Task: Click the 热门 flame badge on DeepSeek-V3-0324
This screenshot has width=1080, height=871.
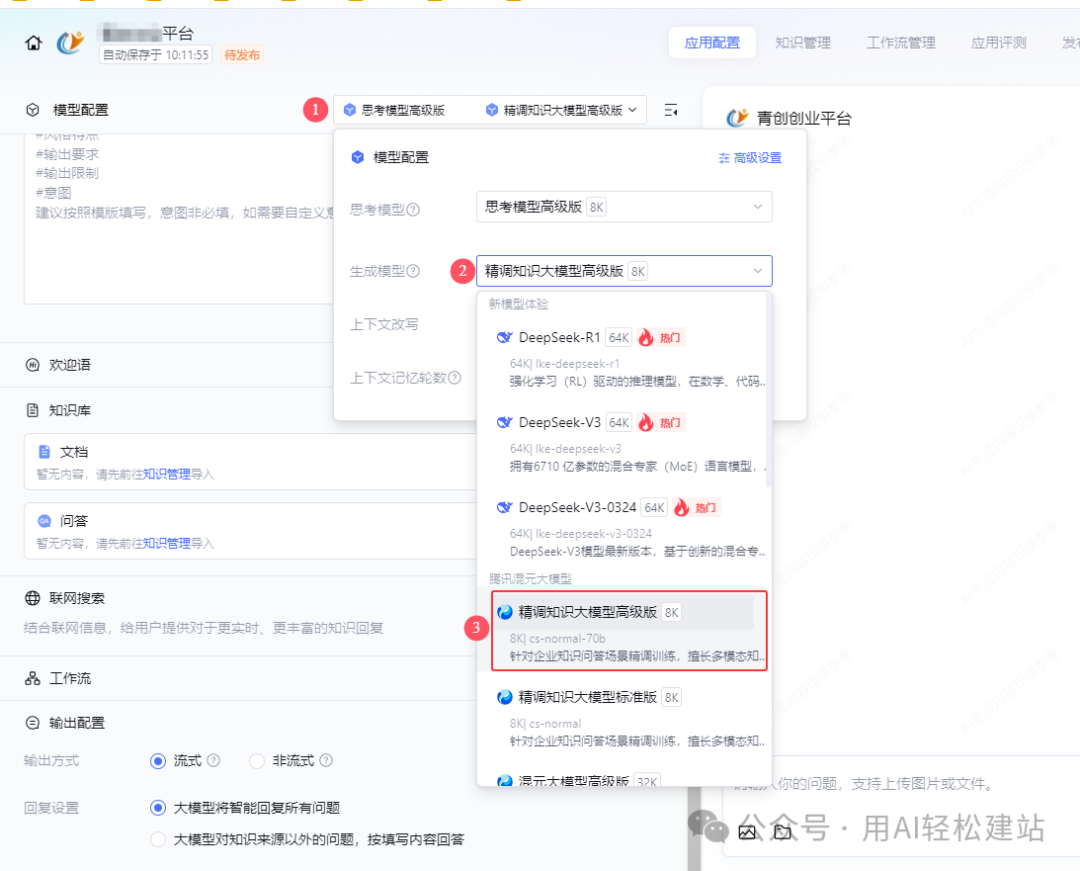Action: point(696,507)
